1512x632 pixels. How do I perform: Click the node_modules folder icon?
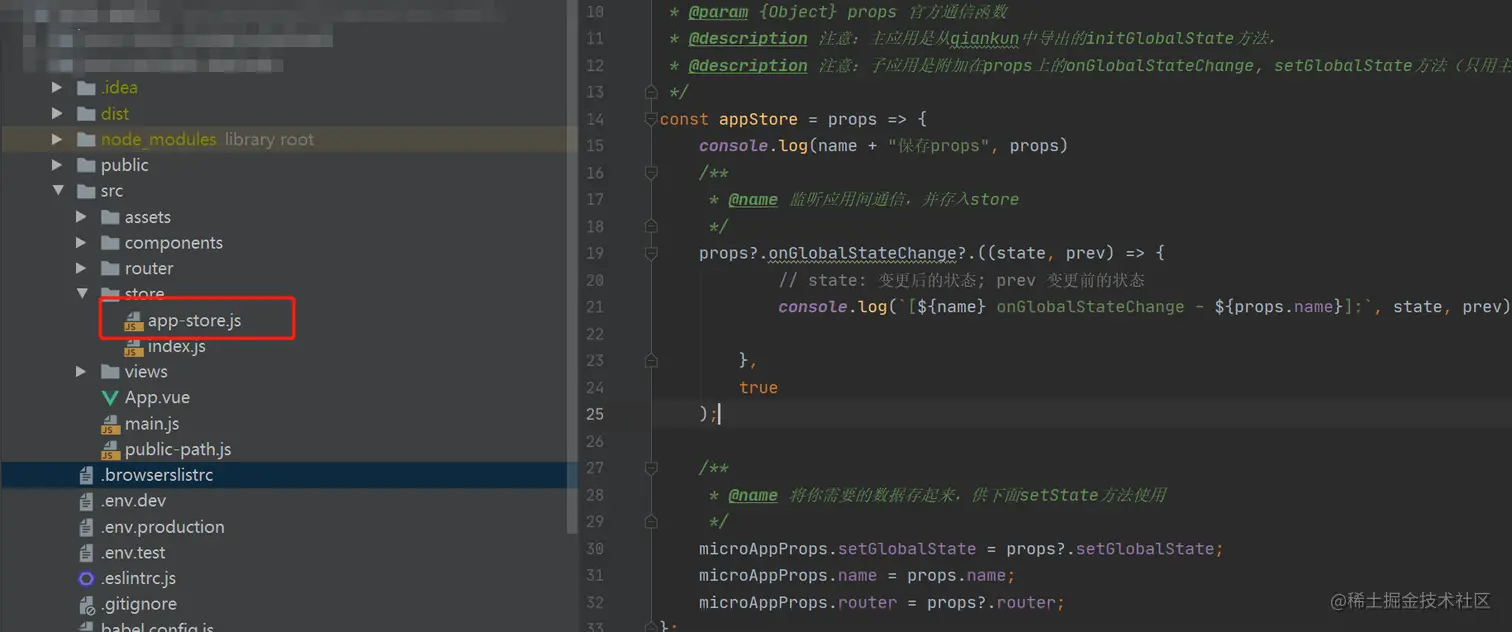[x=86, y=140]
